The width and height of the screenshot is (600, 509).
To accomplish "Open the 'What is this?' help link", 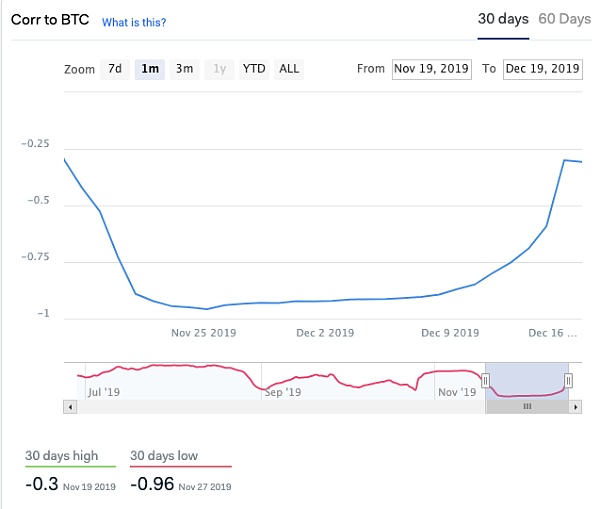I will tap(134, 22).
